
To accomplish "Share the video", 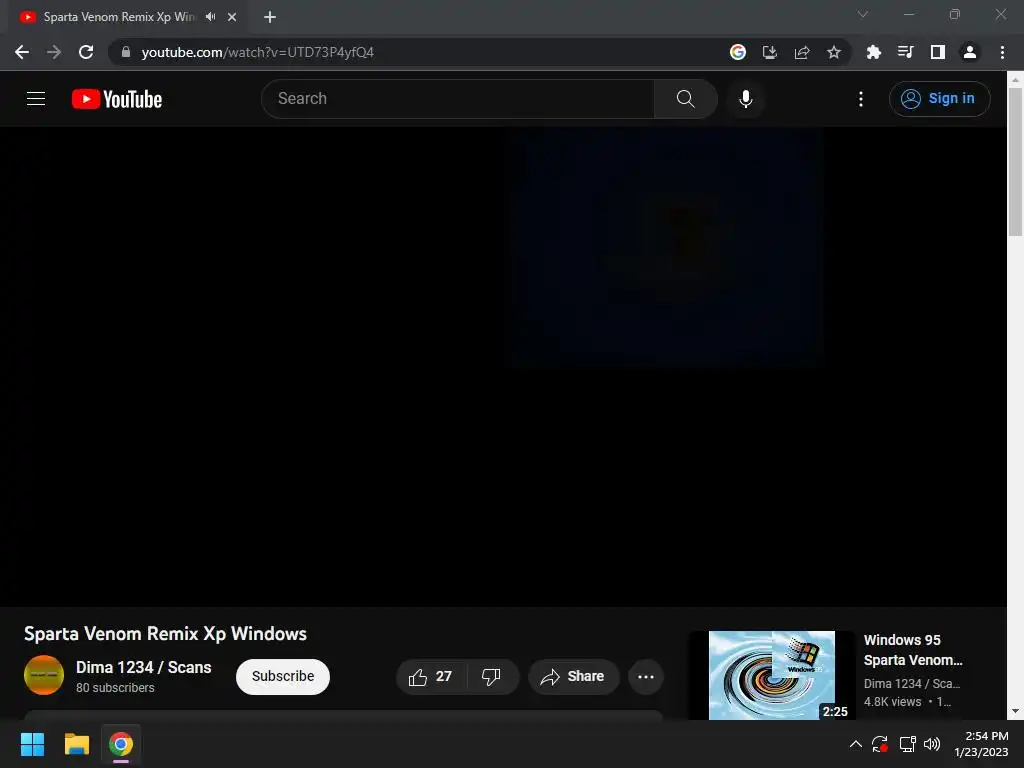I will coord(573,677).
